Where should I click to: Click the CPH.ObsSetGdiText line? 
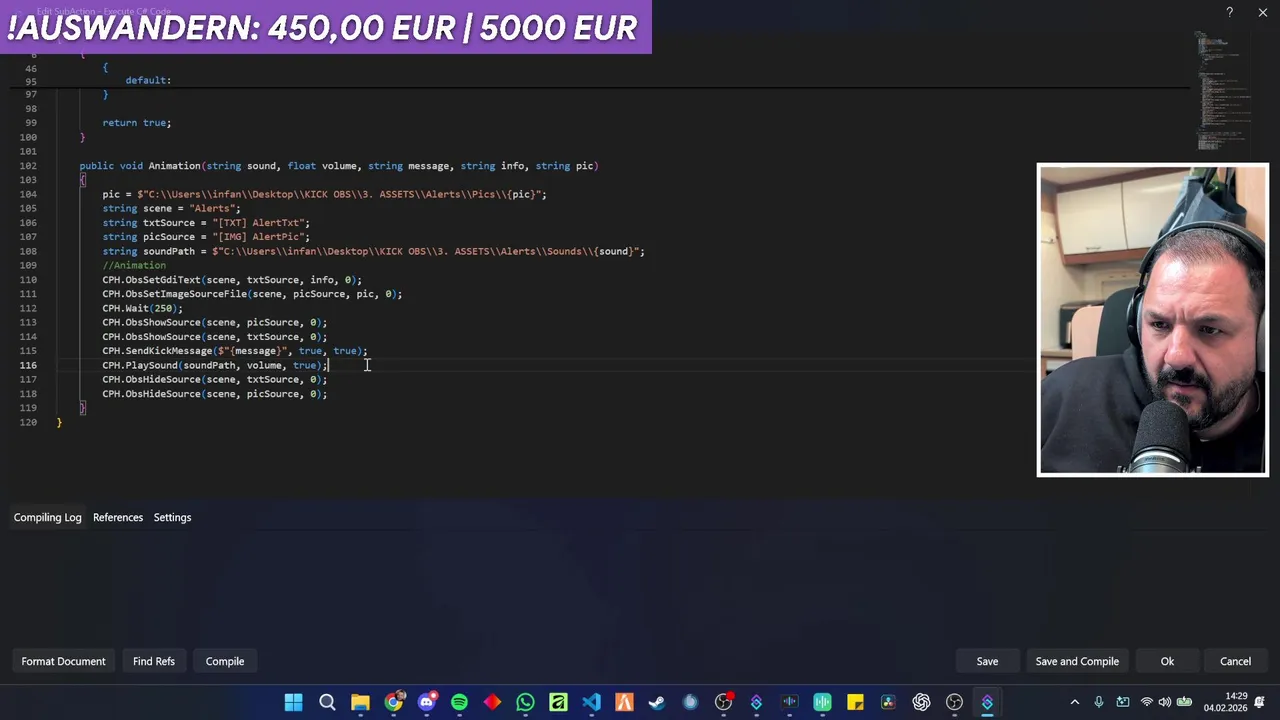[x=232, y=280]
